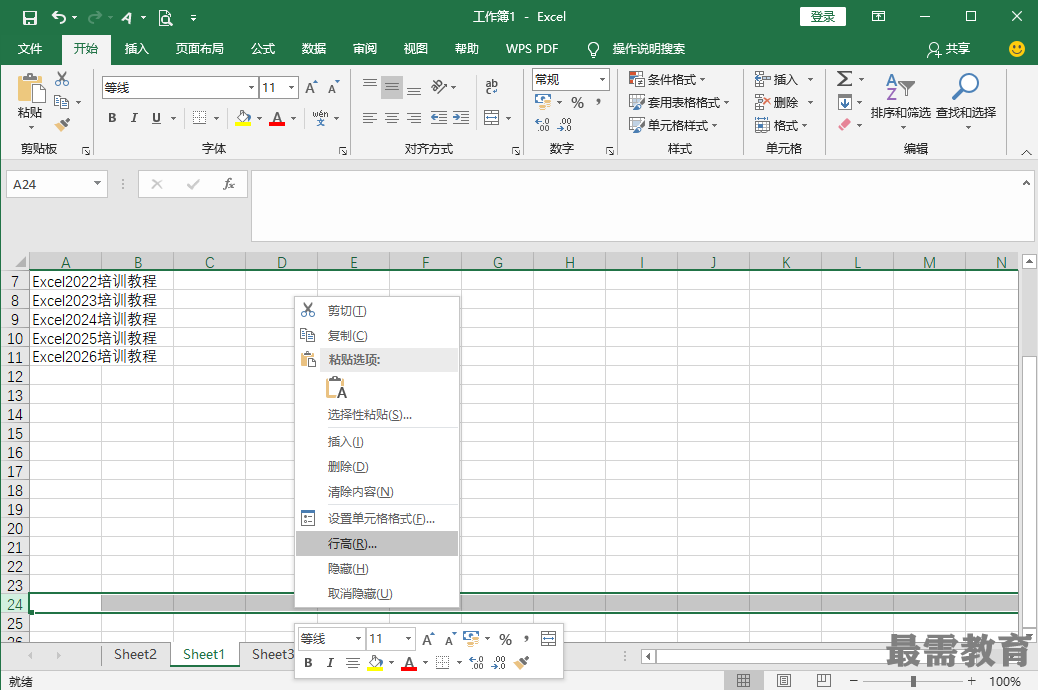Click AutoSum sigma icon

pos(844,79)
